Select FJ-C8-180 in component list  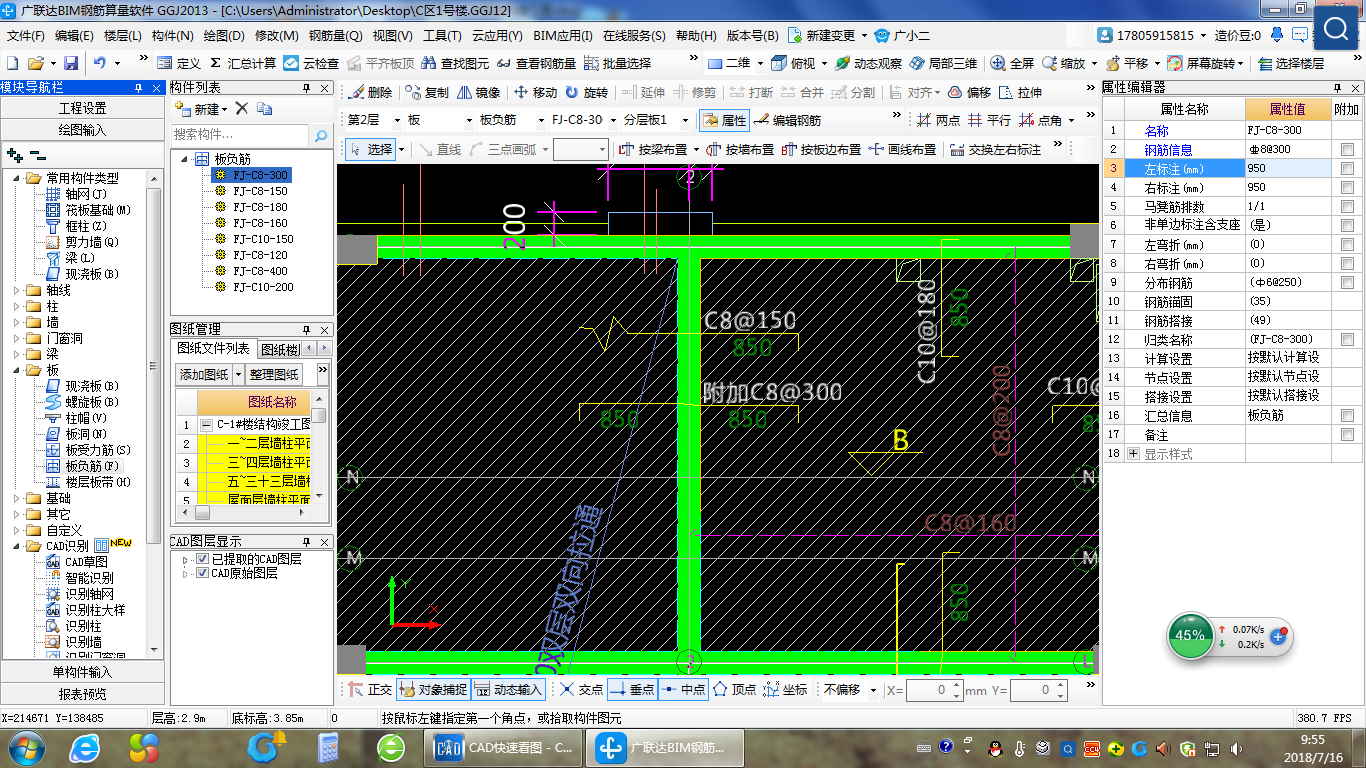pos(260,207)
